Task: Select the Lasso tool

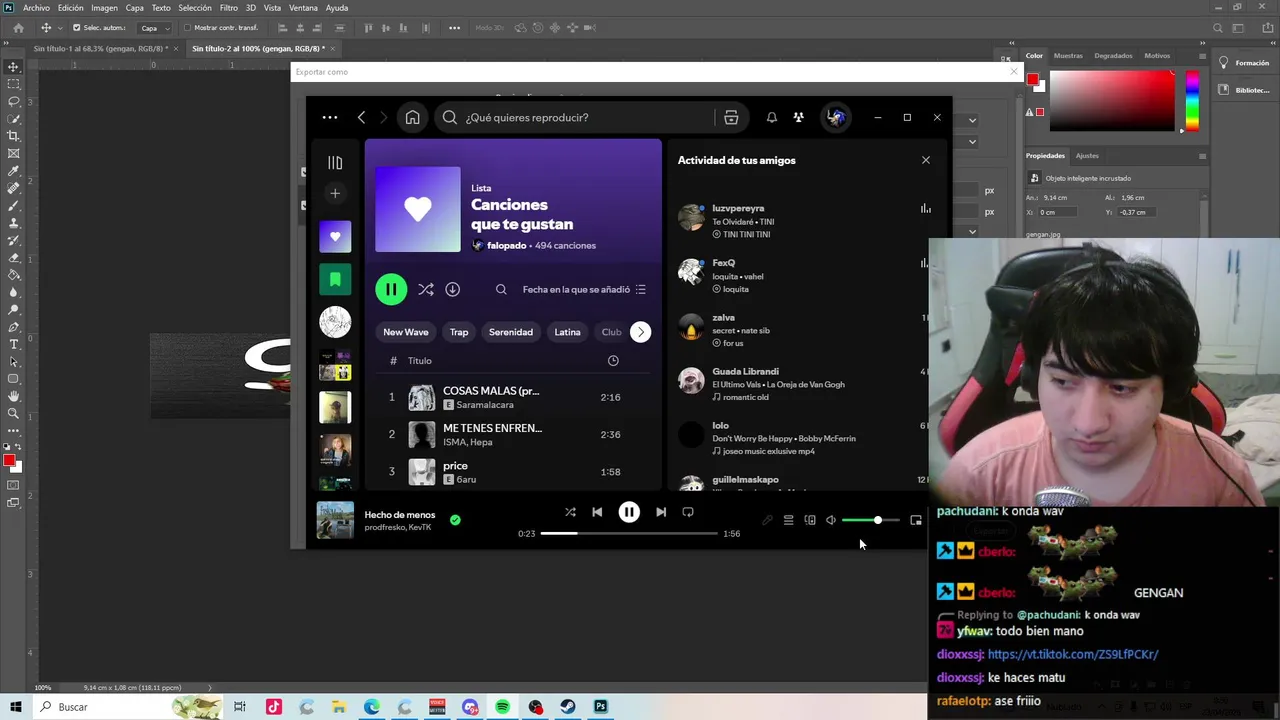Action: 13,101
